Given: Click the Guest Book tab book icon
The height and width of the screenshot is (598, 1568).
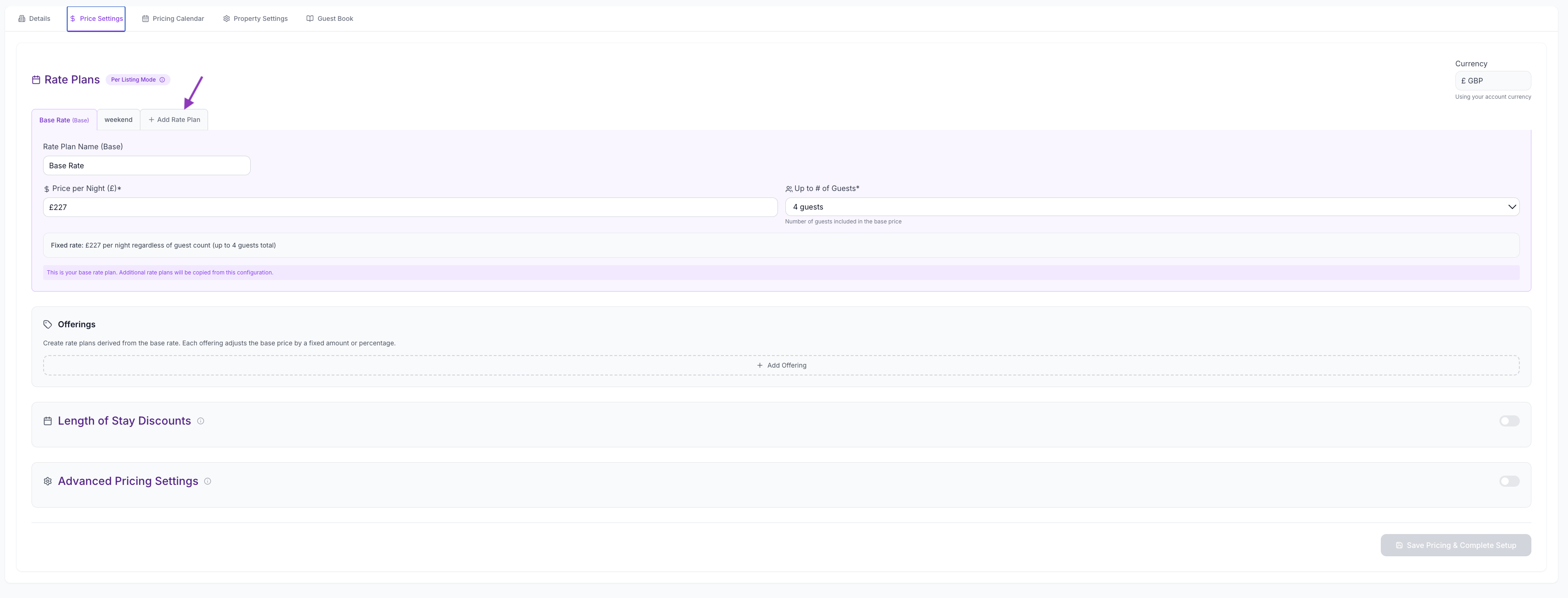Looking at the screenshot, I should (x=310, y=19).
